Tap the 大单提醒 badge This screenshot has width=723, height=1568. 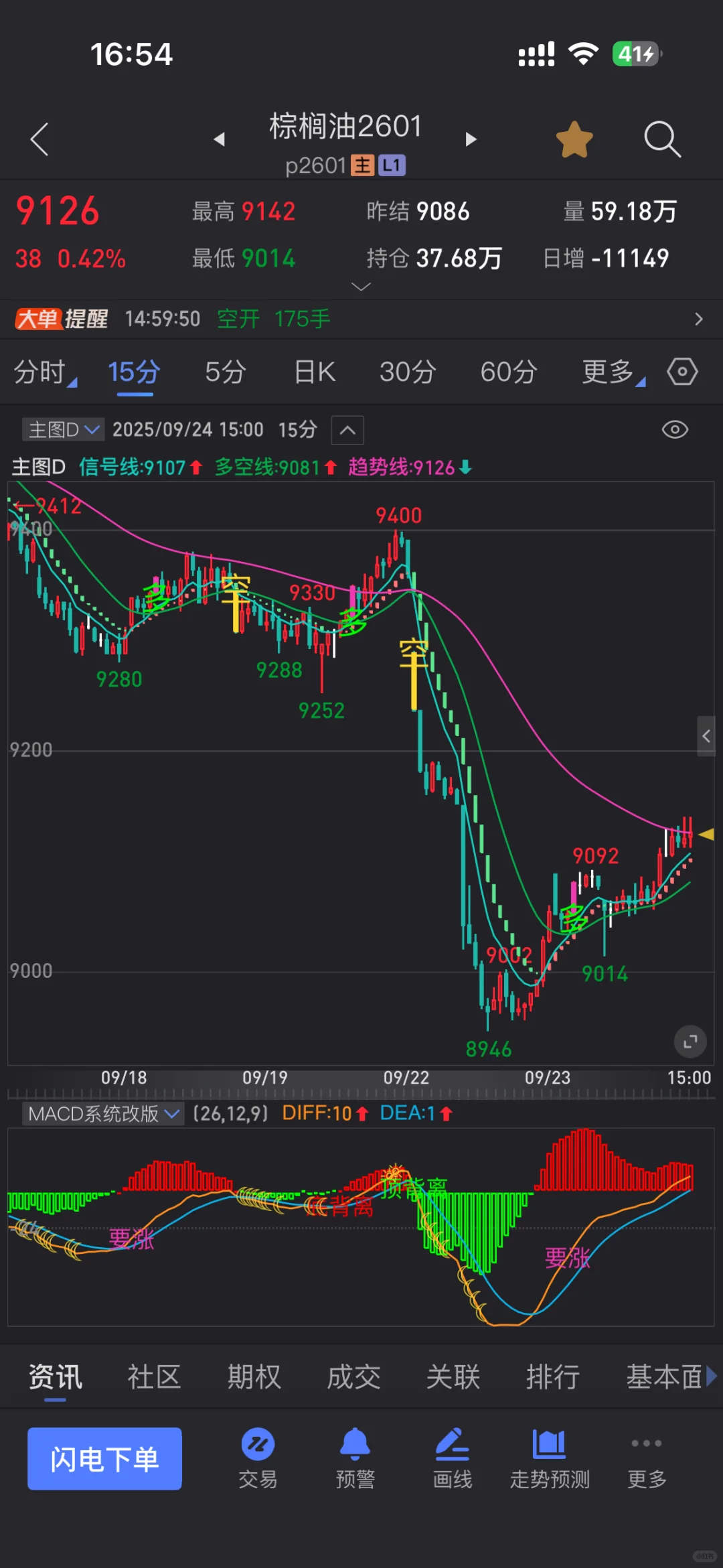click(x=62, y=319)
